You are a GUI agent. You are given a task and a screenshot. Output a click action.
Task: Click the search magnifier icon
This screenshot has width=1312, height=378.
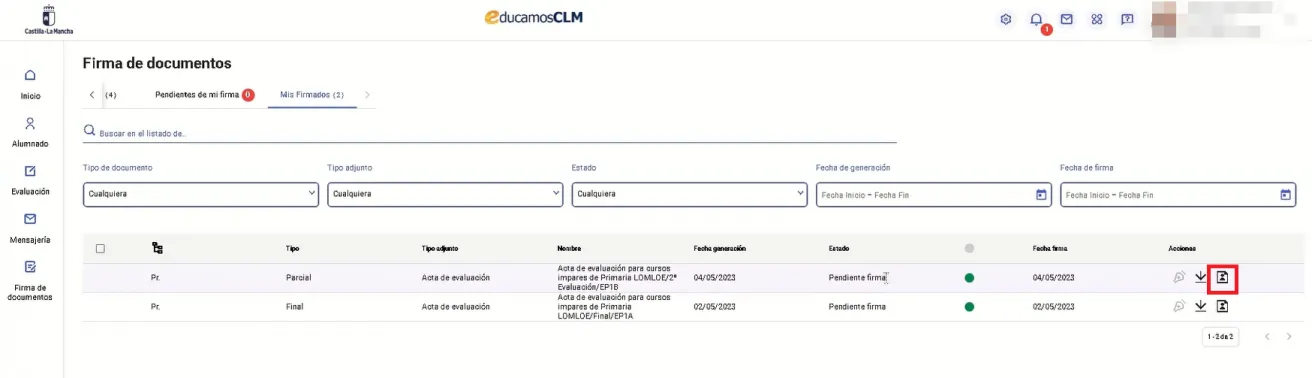[89, 131]
